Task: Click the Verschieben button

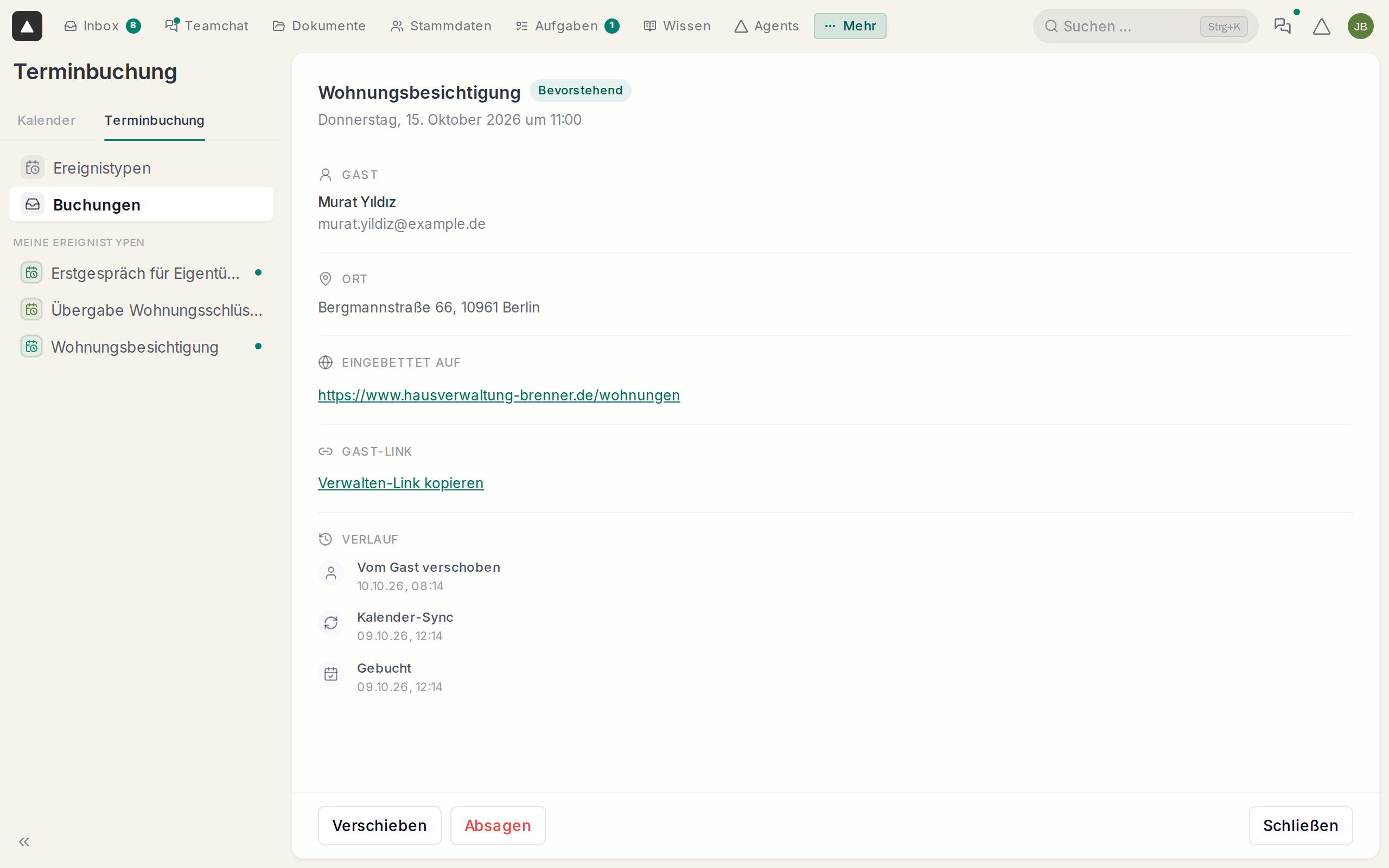Action: point(379,826)
